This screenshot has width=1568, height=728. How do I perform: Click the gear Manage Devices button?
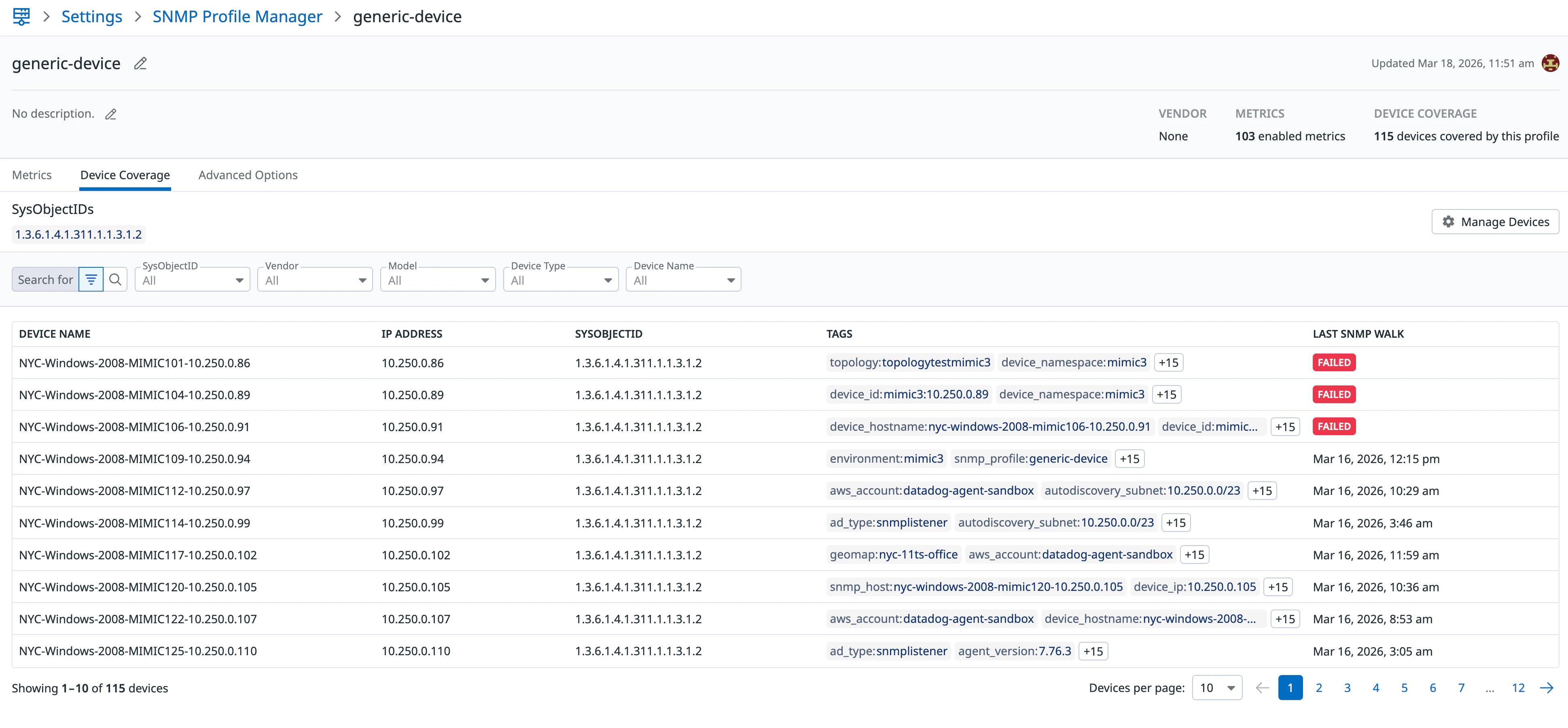[x=1495, y=222]
